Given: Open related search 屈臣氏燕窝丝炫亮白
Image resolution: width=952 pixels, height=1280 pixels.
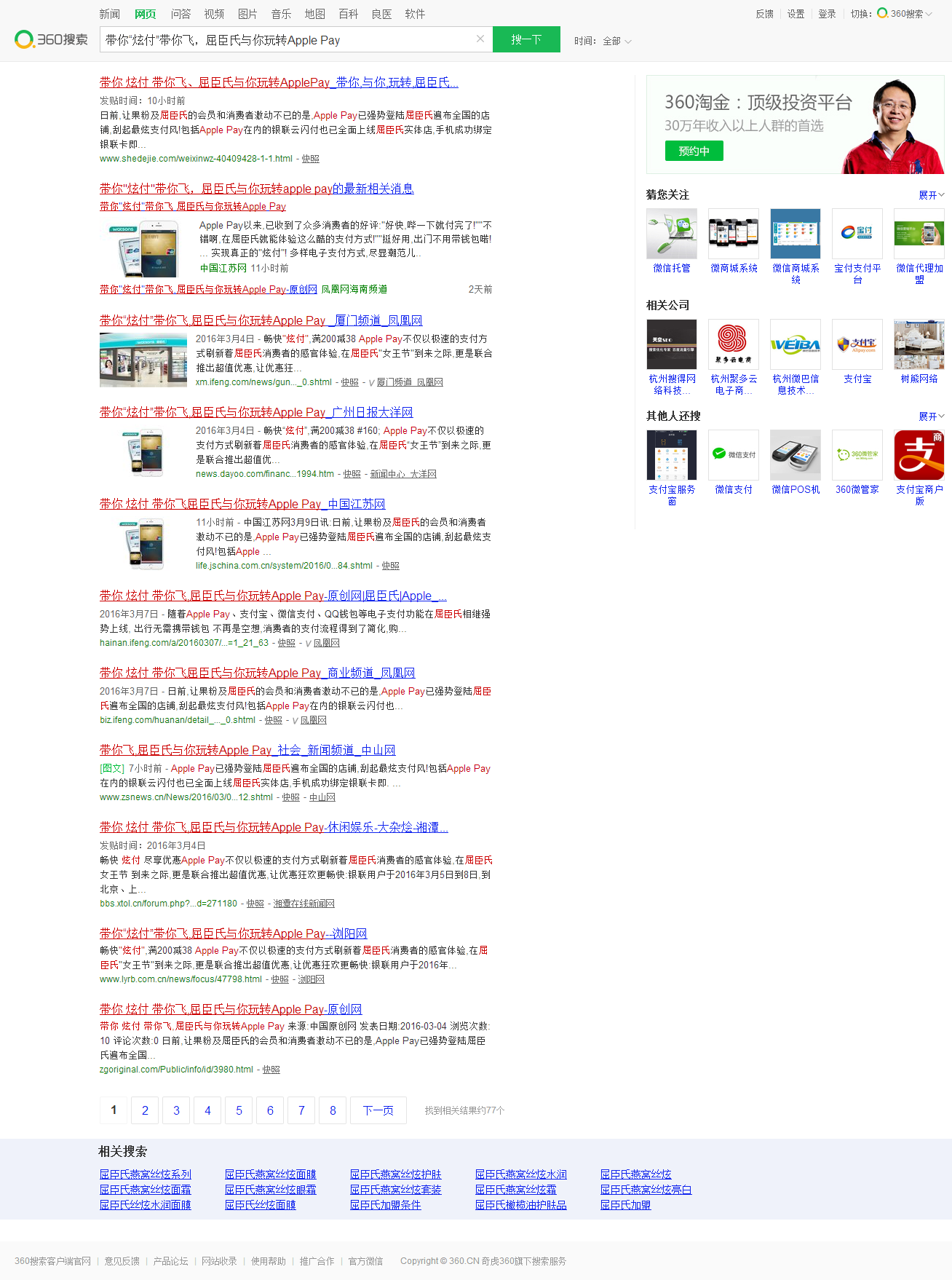Looking at the screenshot, I should coord(646,1190).
